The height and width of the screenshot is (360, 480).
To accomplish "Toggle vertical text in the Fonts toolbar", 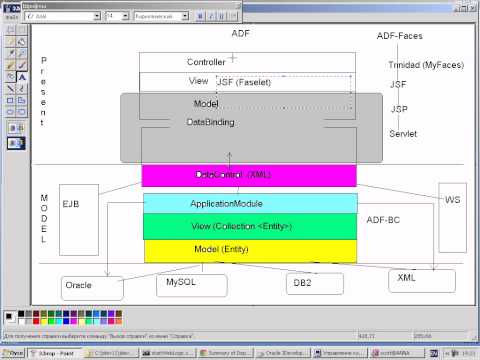I will coord(233,16).
